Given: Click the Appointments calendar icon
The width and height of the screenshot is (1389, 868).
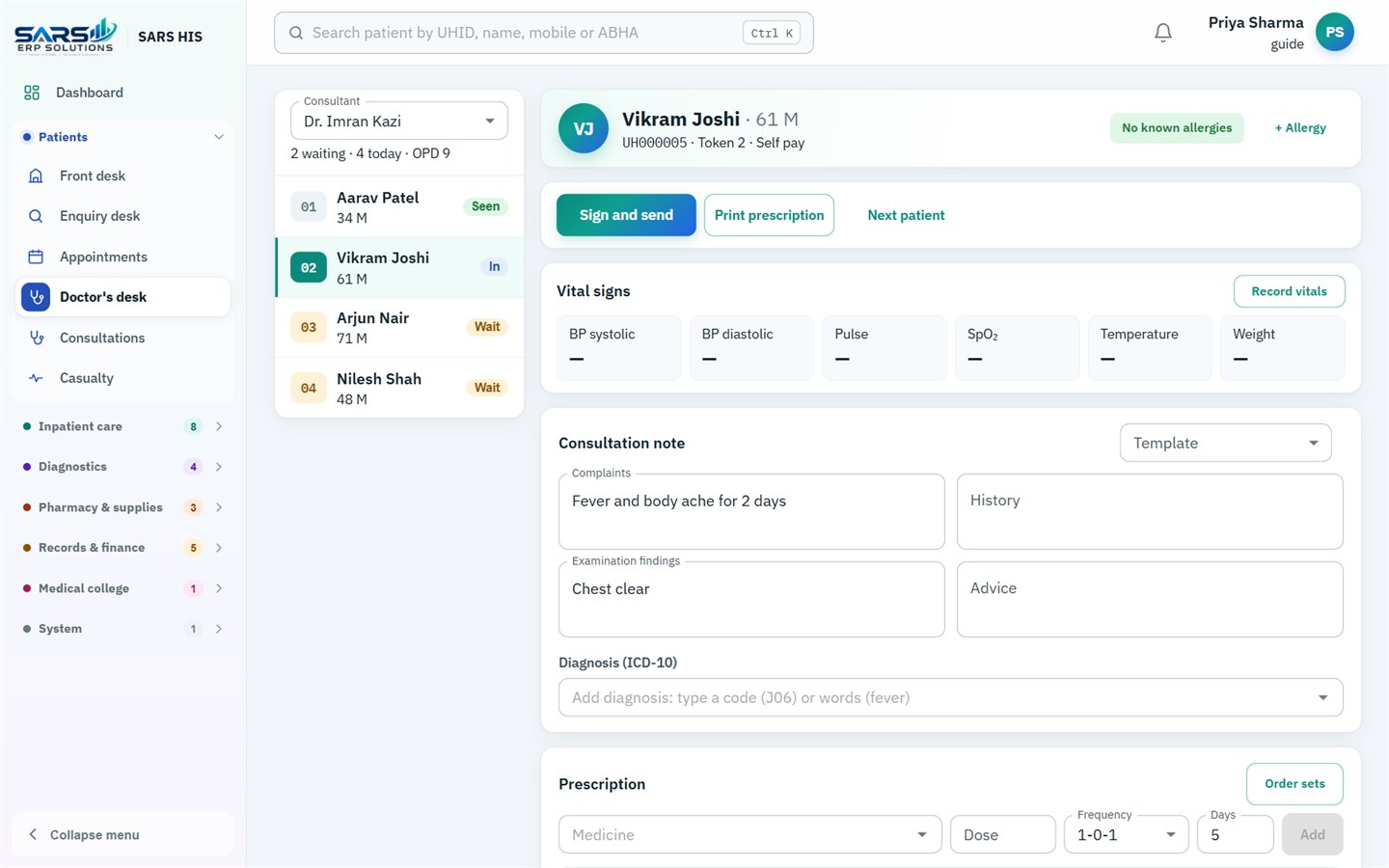Looking at the screenshot, I should click(x=36, y=257).
